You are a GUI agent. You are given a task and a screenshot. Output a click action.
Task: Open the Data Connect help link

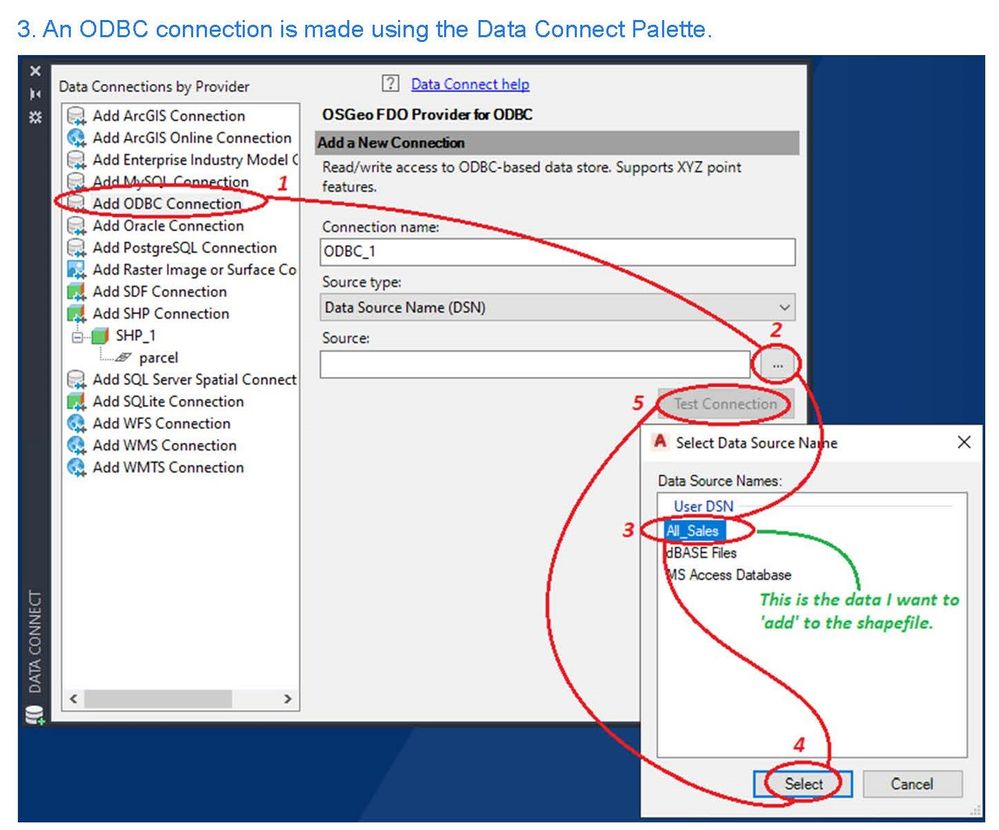[470, 84]
